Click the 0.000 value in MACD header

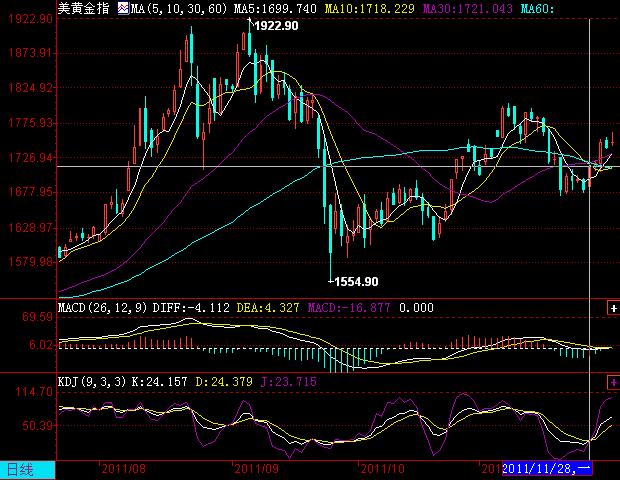(x=416, y=308)
